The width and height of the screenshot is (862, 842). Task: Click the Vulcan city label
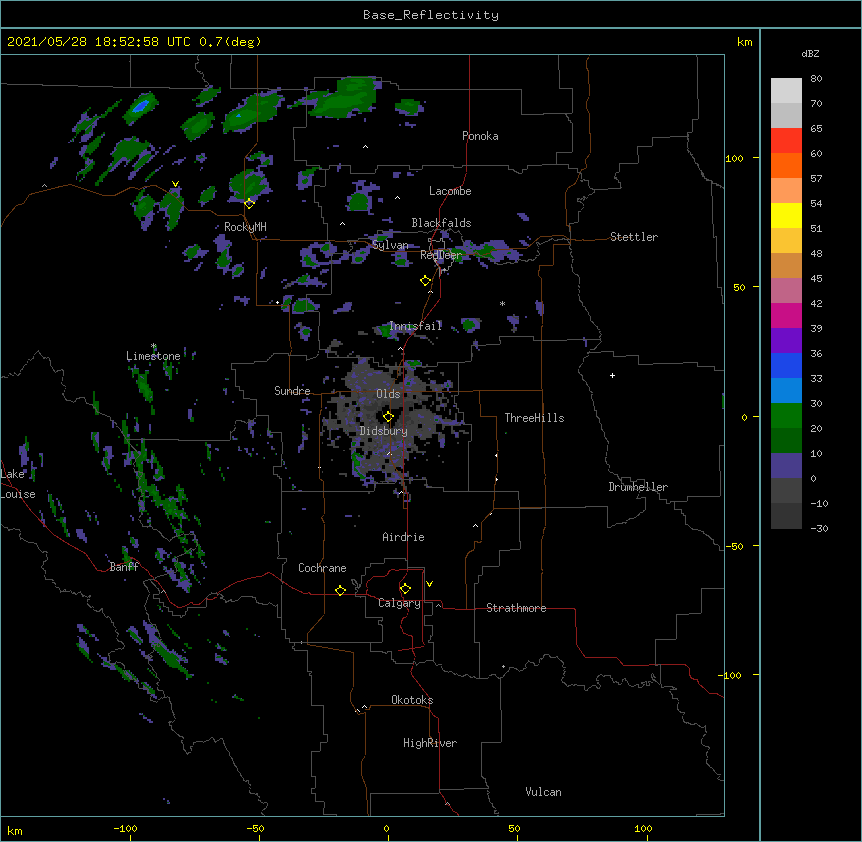[x=543, y=792]
